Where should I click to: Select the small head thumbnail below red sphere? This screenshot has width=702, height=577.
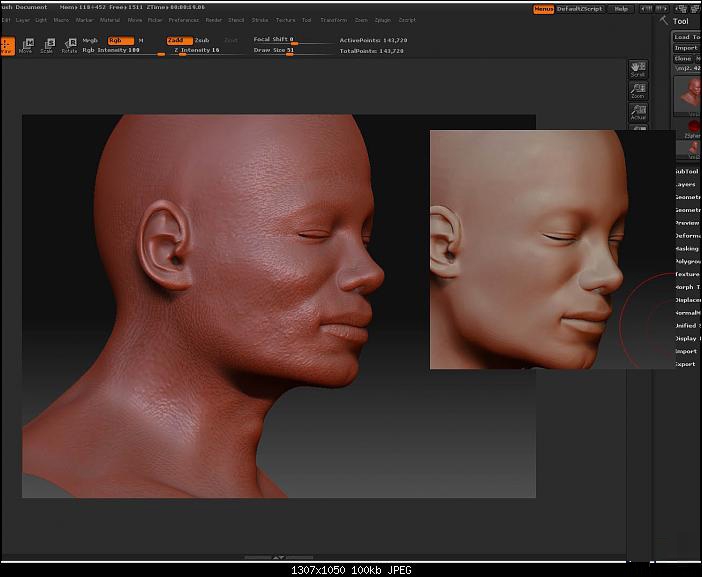point(689,149)
